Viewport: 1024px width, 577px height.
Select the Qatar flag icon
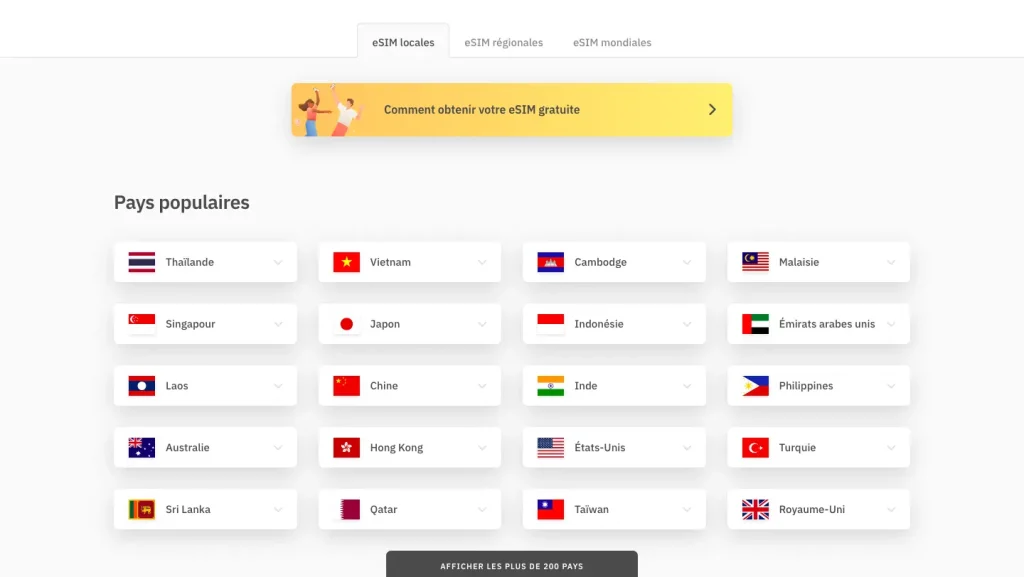[346, 510]
